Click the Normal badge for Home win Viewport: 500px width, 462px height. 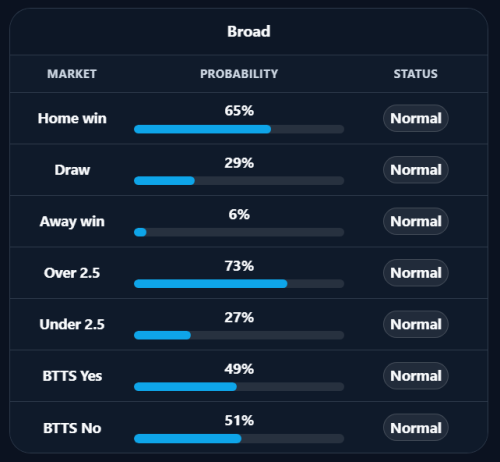tap(415, 118)
